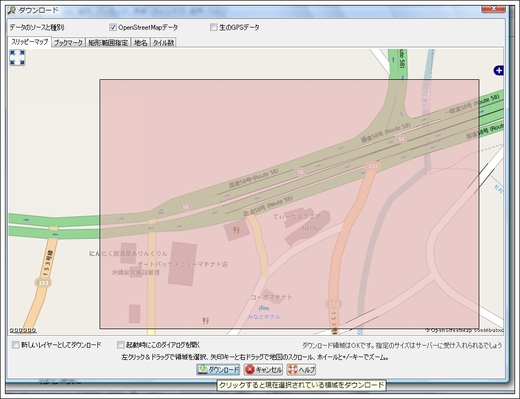Check download as new layer option

(16, 345)
